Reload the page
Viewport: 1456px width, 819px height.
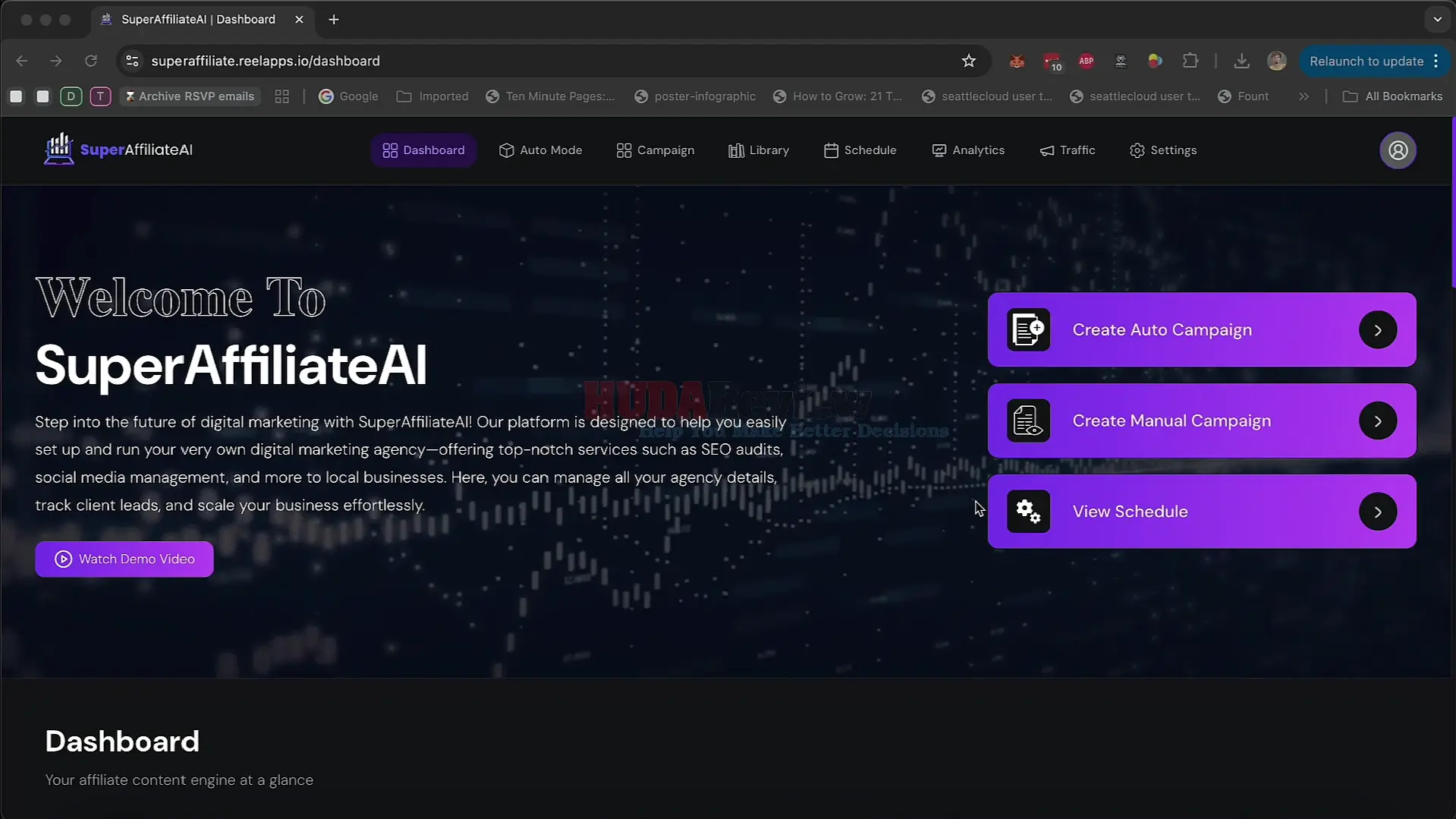pos(91,61)
